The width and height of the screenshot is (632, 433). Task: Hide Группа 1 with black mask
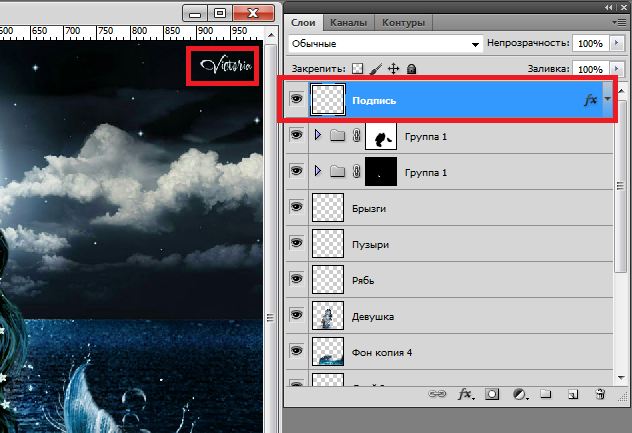click(x=297, y=171)
